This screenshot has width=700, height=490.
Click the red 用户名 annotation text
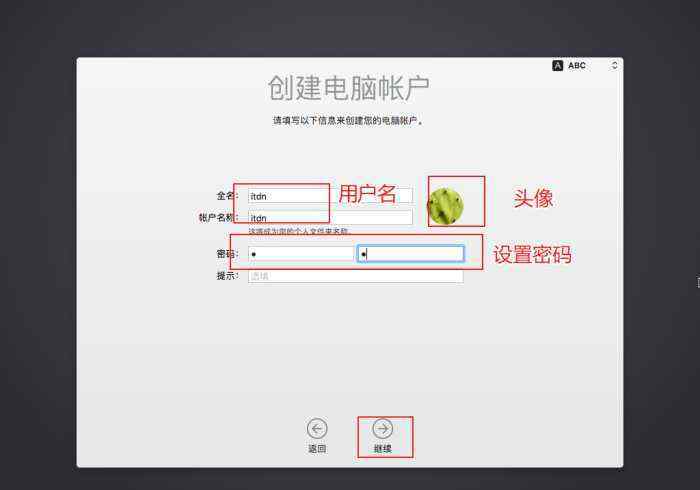[367, 195]
